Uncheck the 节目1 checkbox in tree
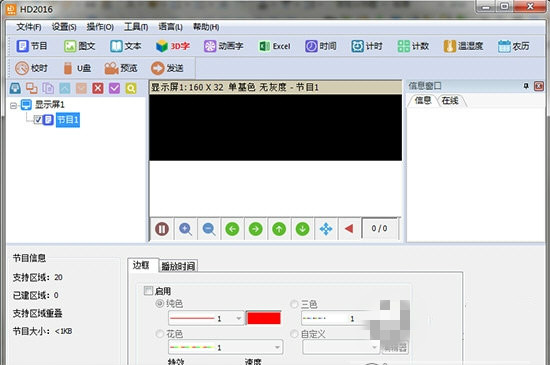 (x=38, y=120)
